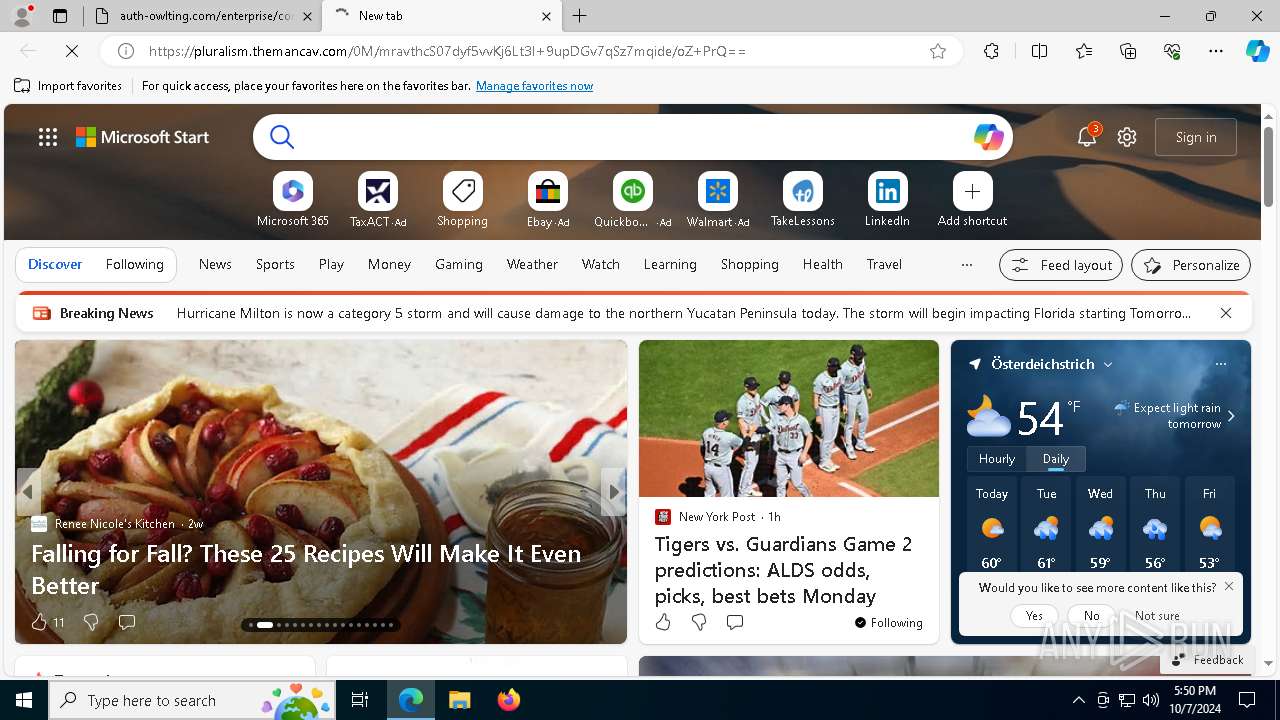This screenshot has width=1280, height=720.
Task: Dismiss the Breaking News banner
Action: pyautogui.click(x=1225, y=313)
